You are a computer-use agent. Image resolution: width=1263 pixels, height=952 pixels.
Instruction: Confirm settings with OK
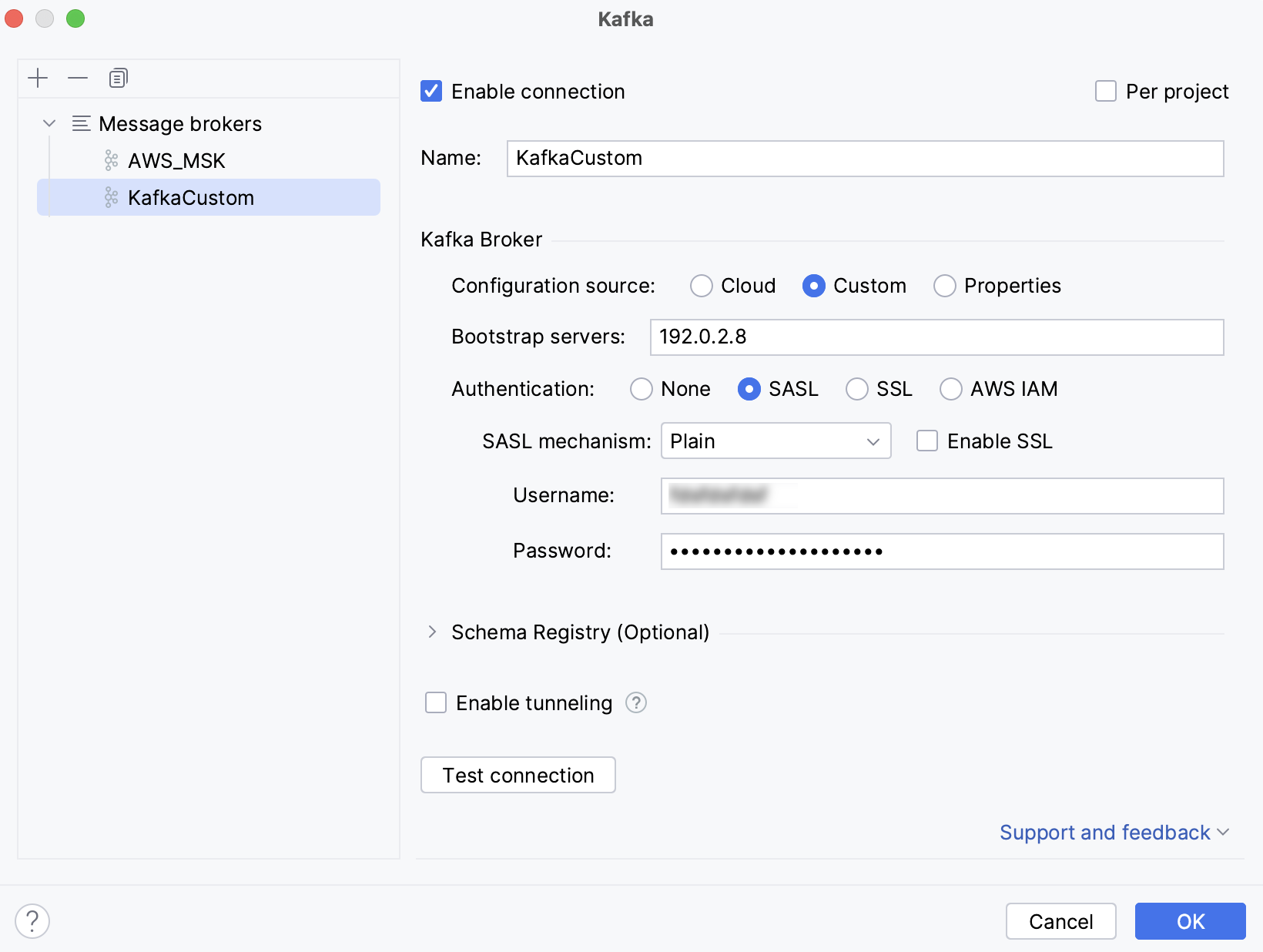coord(1190,921)
